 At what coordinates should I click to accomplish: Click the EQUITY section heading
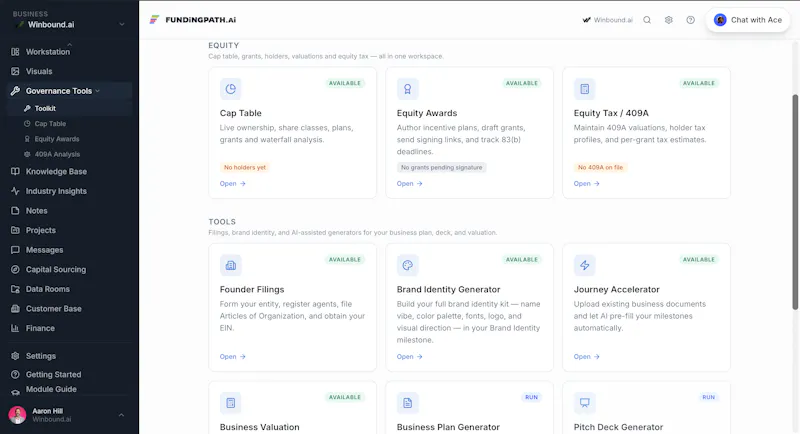[223, 45]
